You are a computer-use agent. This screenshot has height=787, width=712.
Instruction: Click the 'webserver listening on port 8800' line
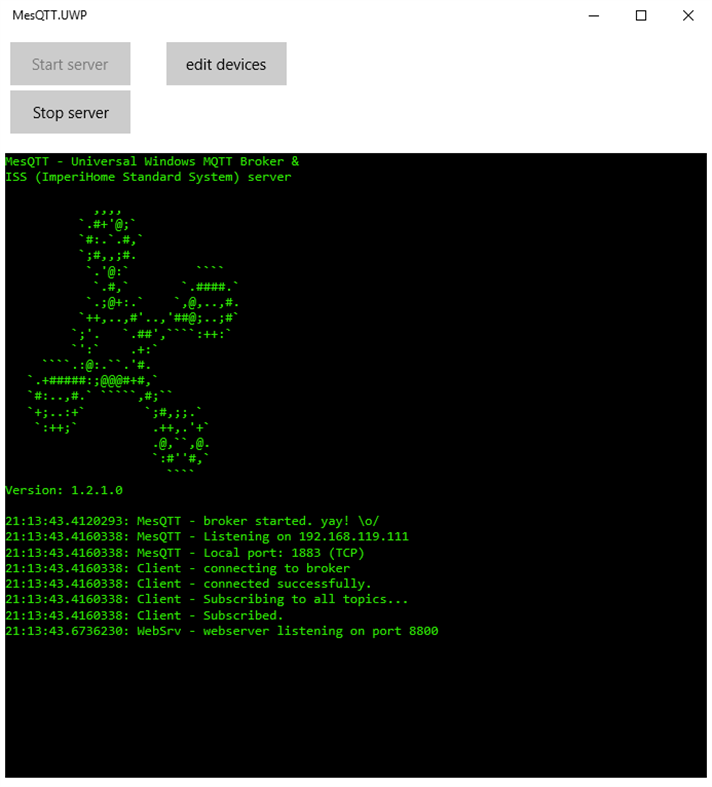click(x=222, y=631)
